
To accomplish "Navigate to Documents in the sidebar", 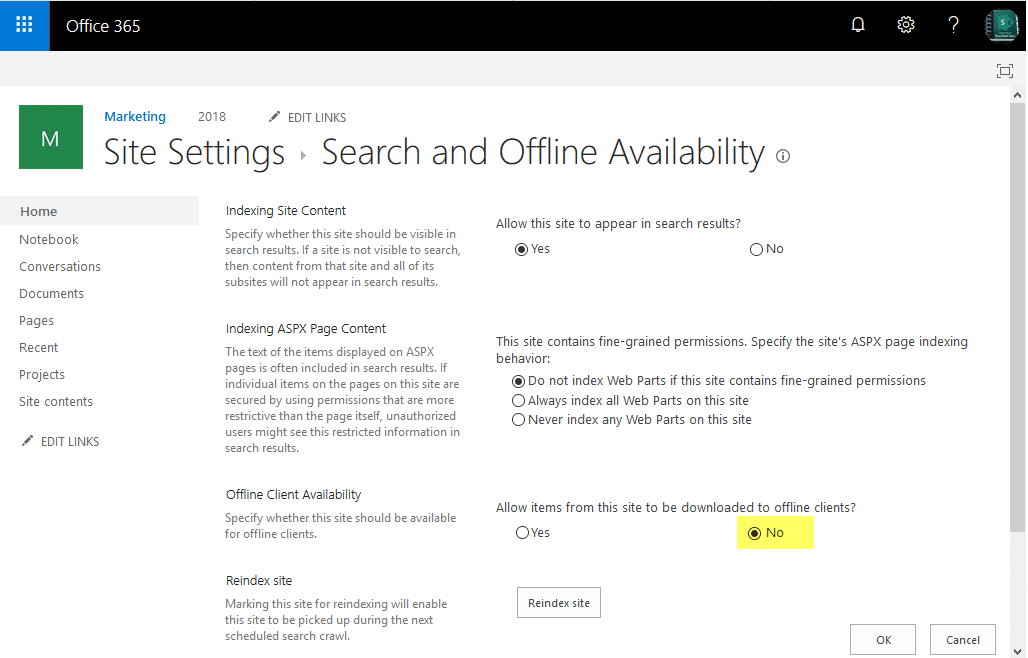I will click(51, 293).
